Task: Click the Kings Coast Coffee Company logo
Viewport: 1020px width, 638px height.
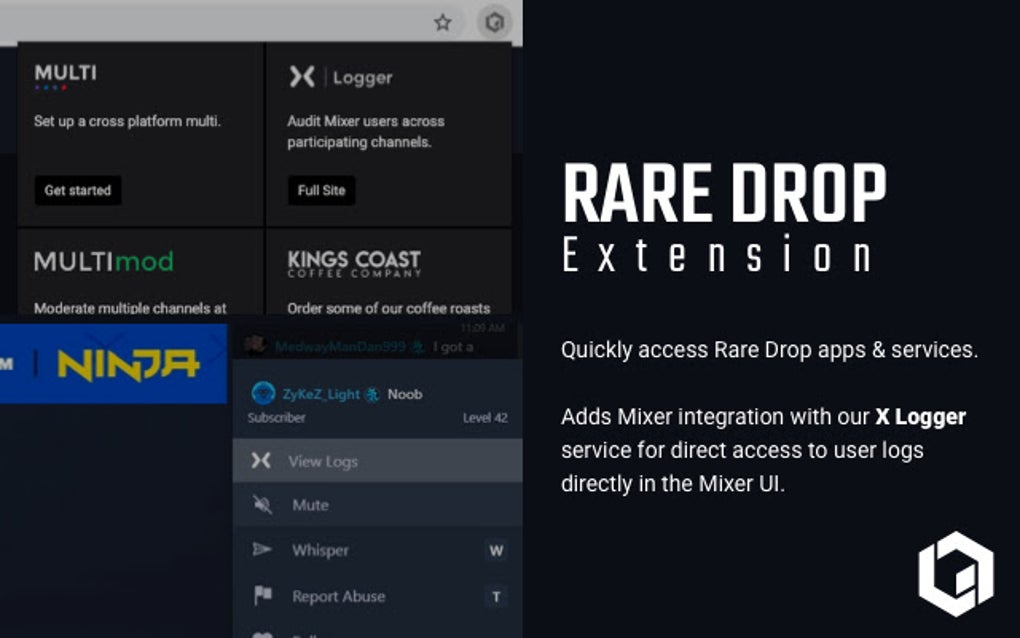Action: click(x=354, y=263)
